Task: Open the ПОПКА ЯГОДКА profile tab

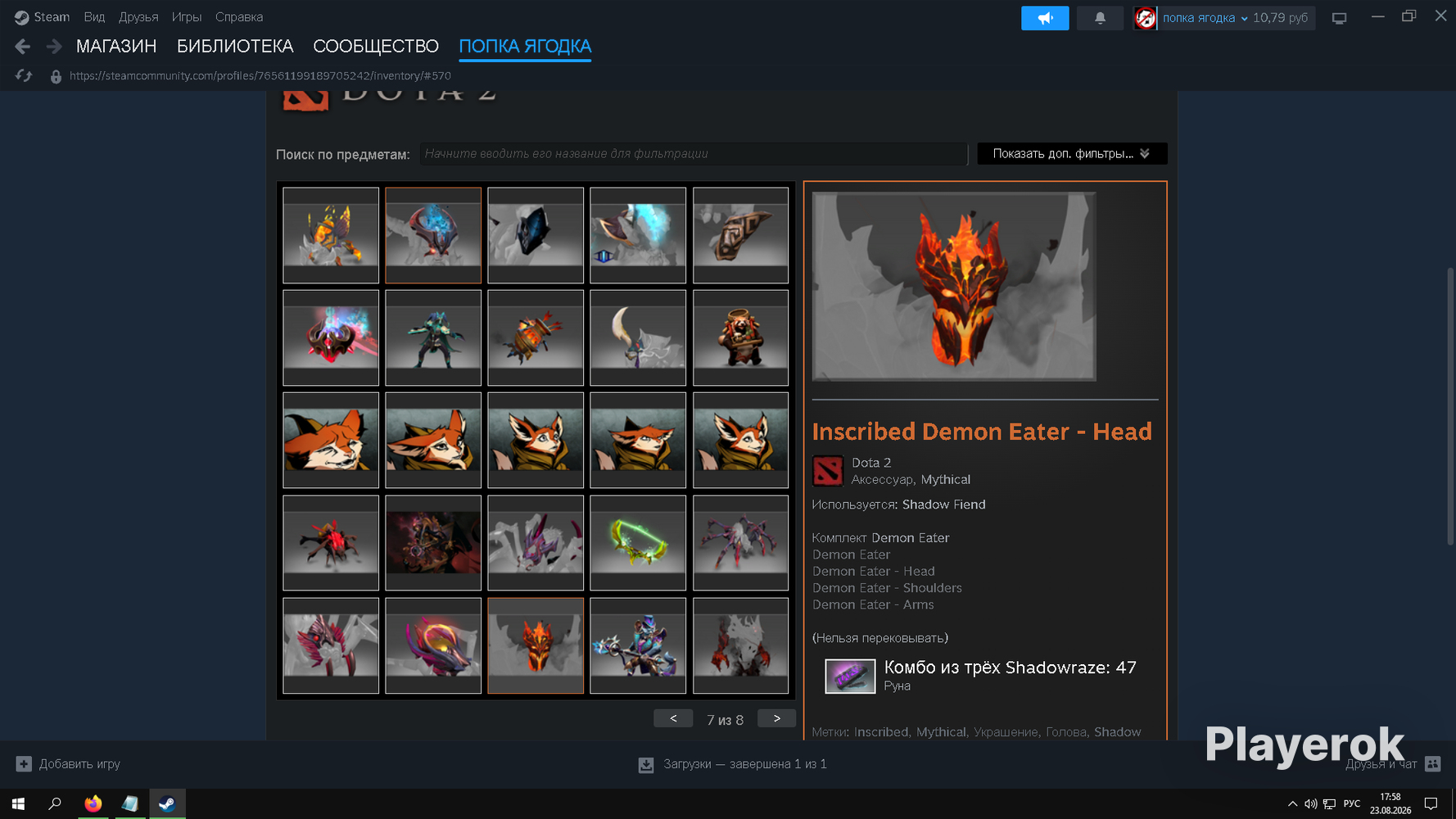Action: point(525,47)
